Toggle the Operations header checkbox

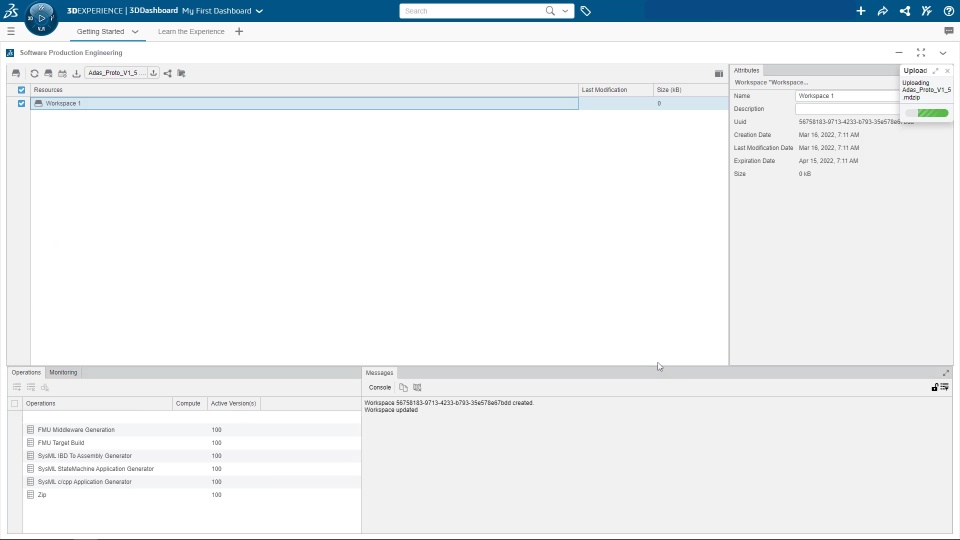[15, 403]
